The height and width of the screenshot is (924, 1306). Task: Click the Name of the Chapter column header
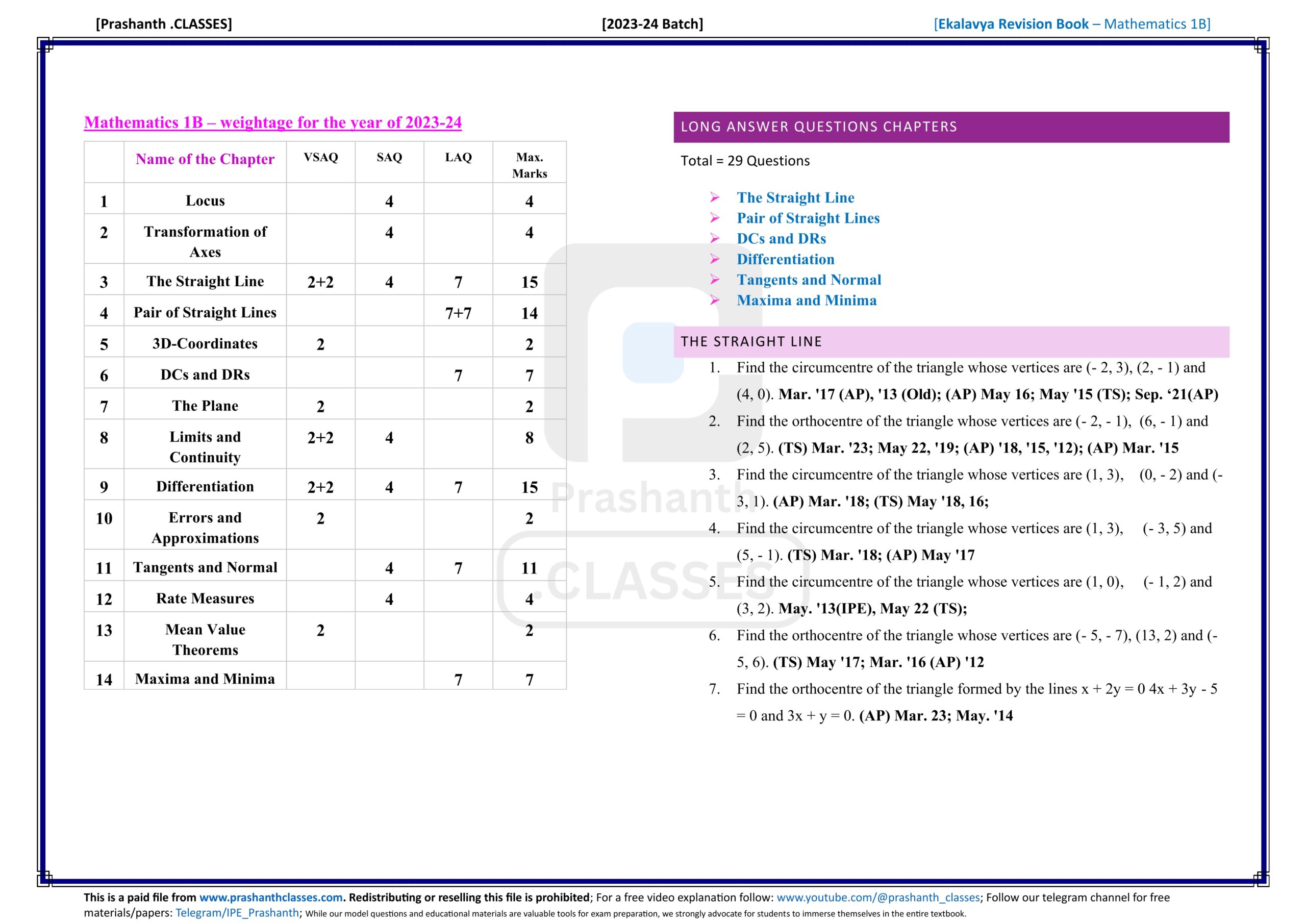pos(205,159)
